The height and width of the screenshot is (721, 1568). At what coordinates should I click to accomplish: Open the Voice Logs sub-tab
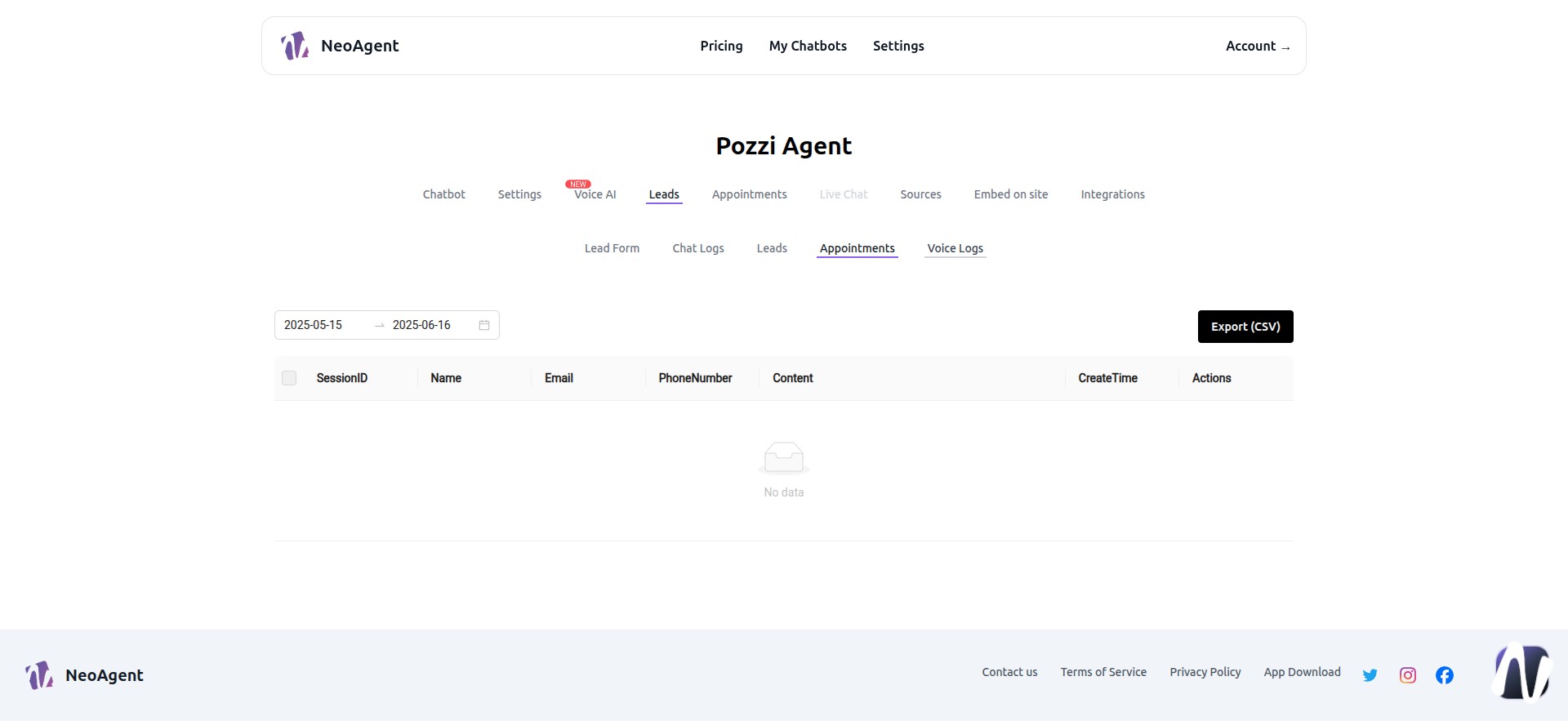[955, 248]
